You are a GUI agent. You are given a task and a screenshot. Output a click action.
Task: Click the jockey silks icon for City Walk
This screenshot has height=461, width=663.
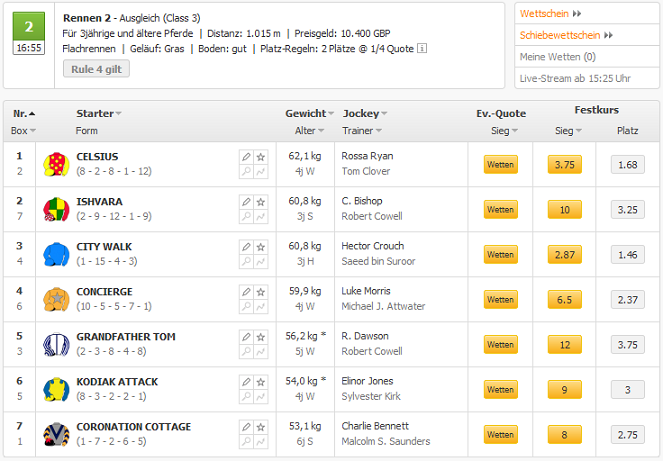[x=55, y=254]
